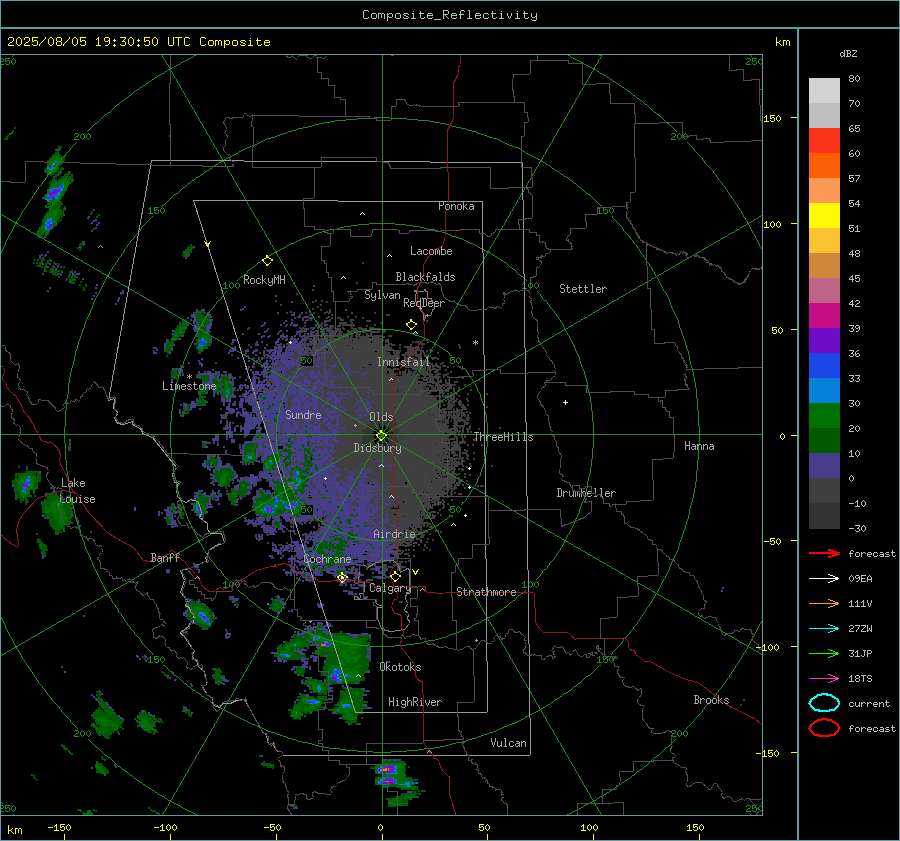
Task: Click the ThreeHills label
Action: [x=503, y=437]
